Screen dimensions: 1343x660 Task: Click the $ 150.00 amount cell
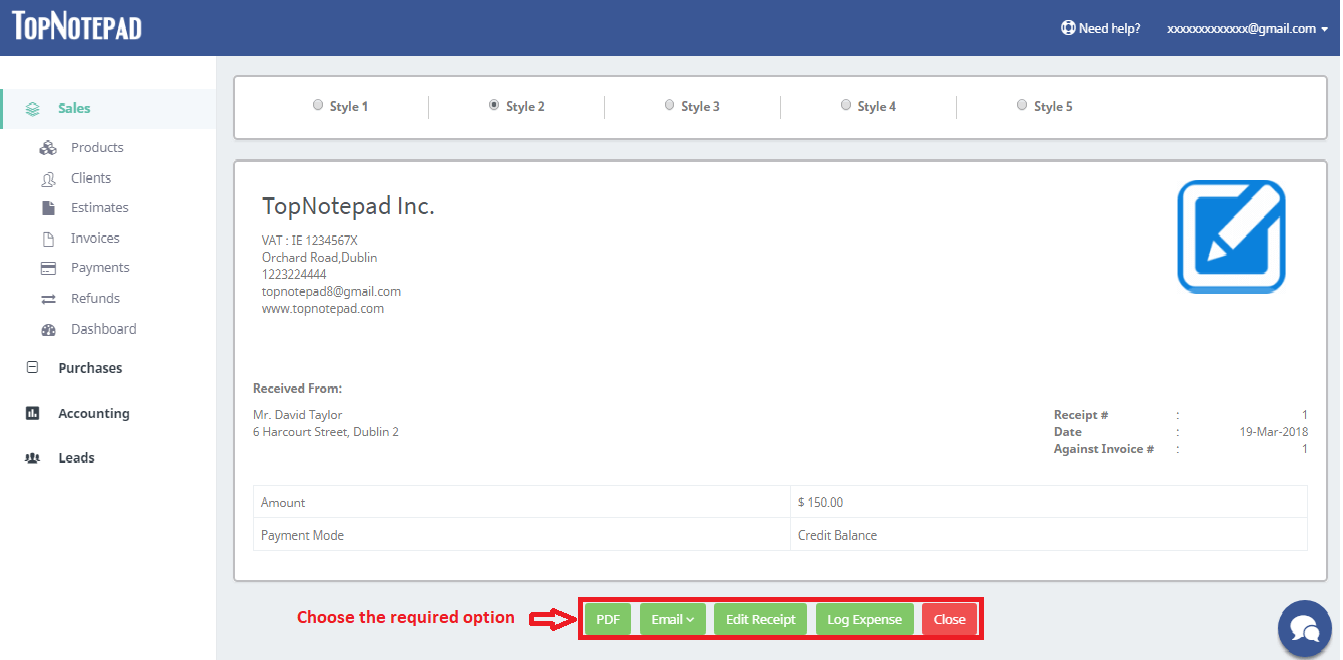point(1048,502)
